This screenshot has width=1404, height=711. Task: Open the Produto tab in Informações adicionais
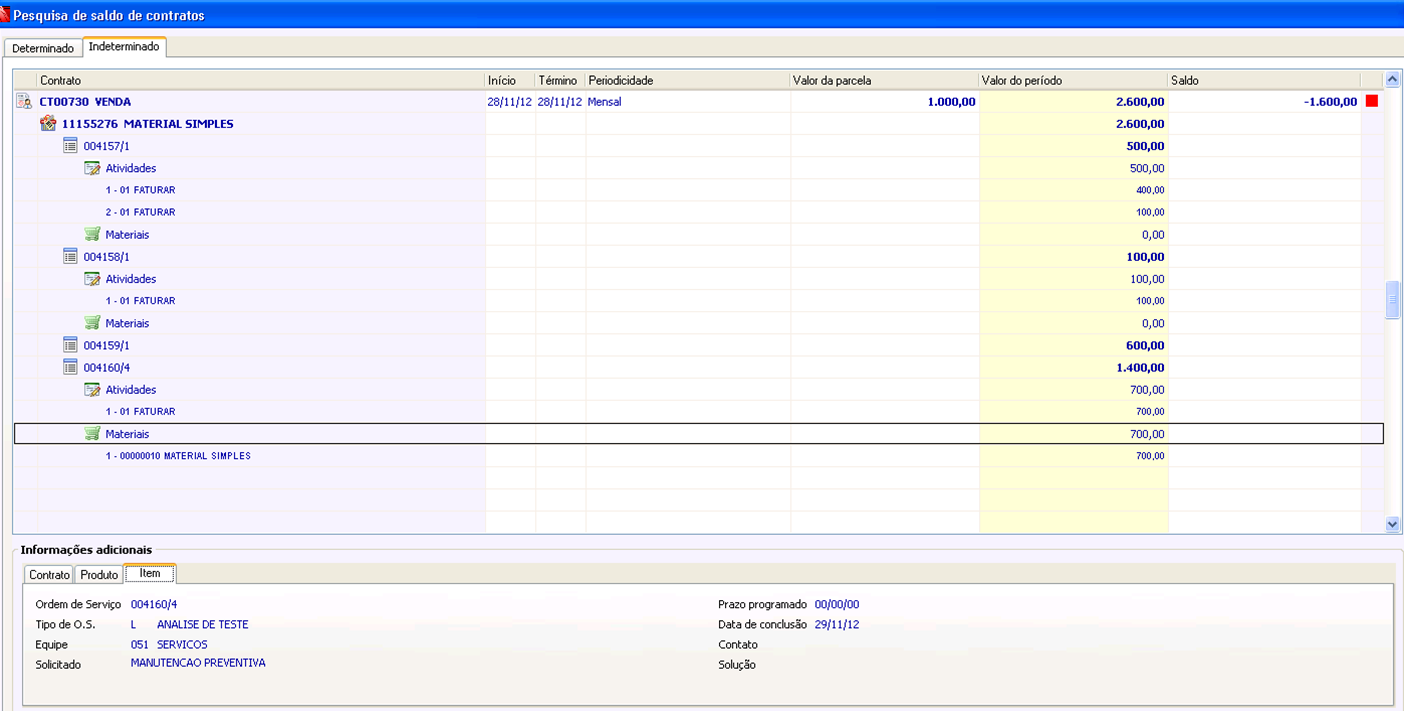coord(99,575)
